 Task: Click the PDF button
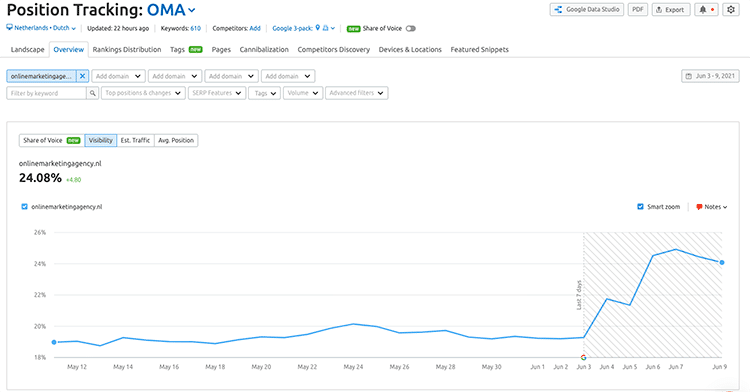[x=638, y=10]
